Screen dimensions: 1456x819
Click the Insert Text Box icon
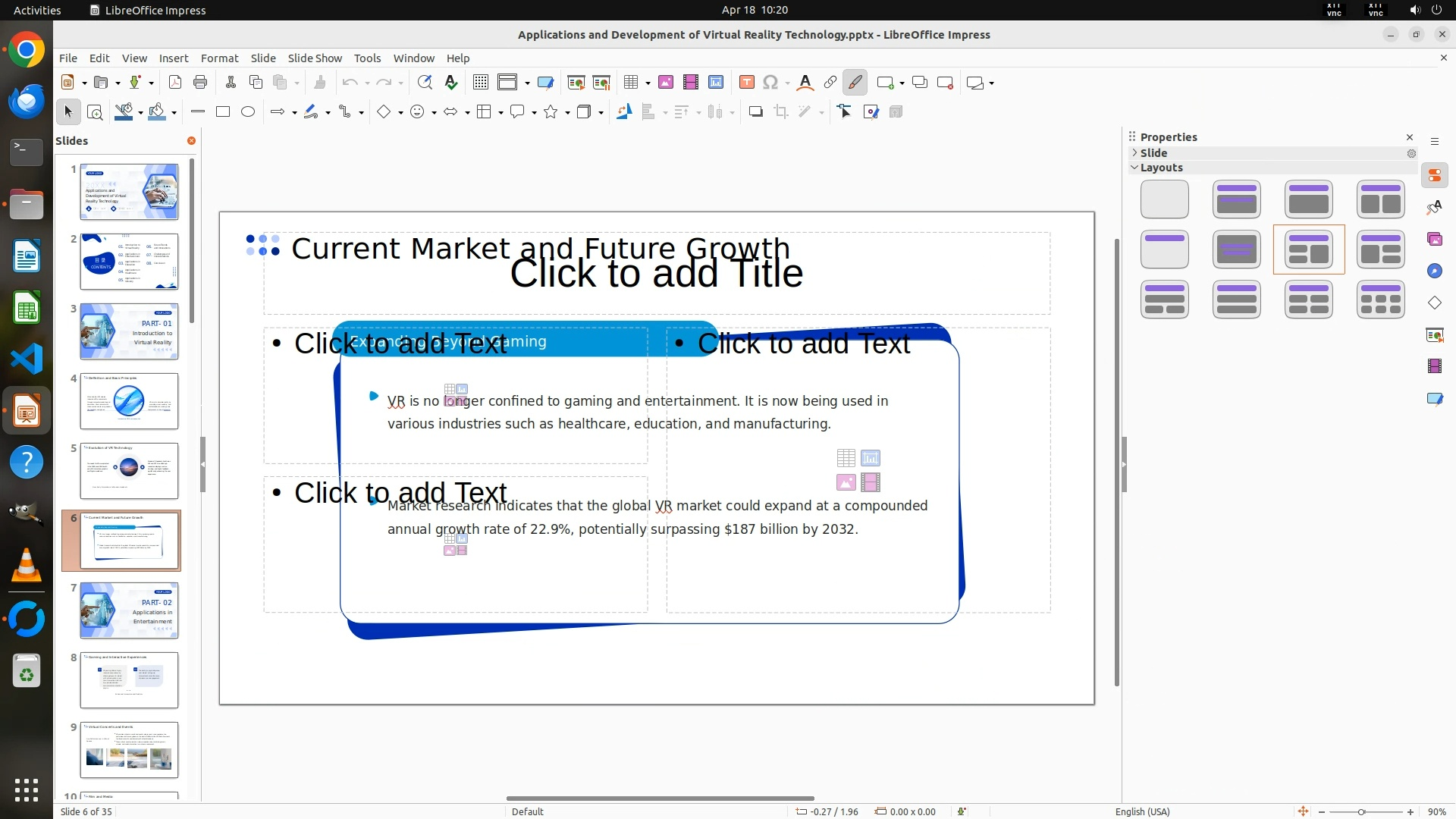pyautogui.click(x=746, y=83)
